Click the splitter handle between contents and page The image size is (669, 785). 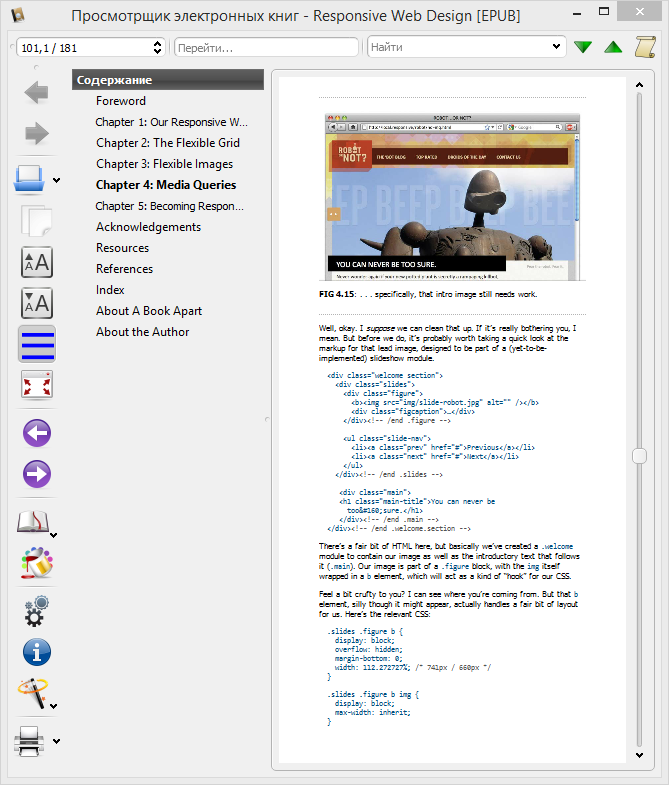pos(267,419)
